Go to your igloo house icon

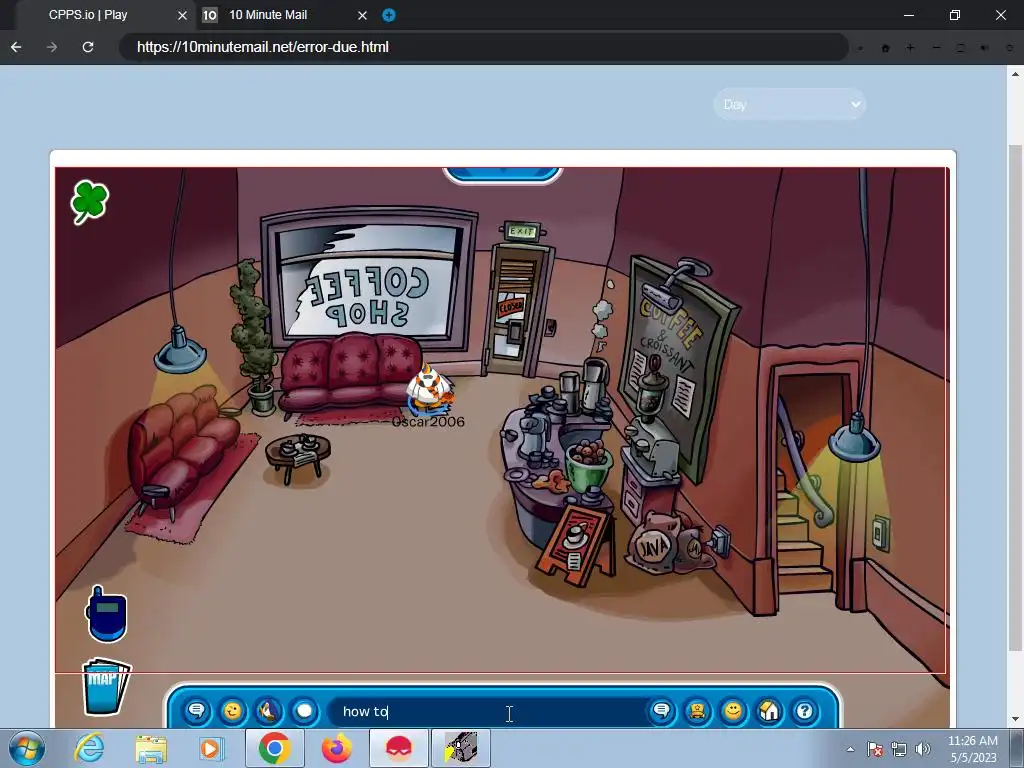coord(769,711)
